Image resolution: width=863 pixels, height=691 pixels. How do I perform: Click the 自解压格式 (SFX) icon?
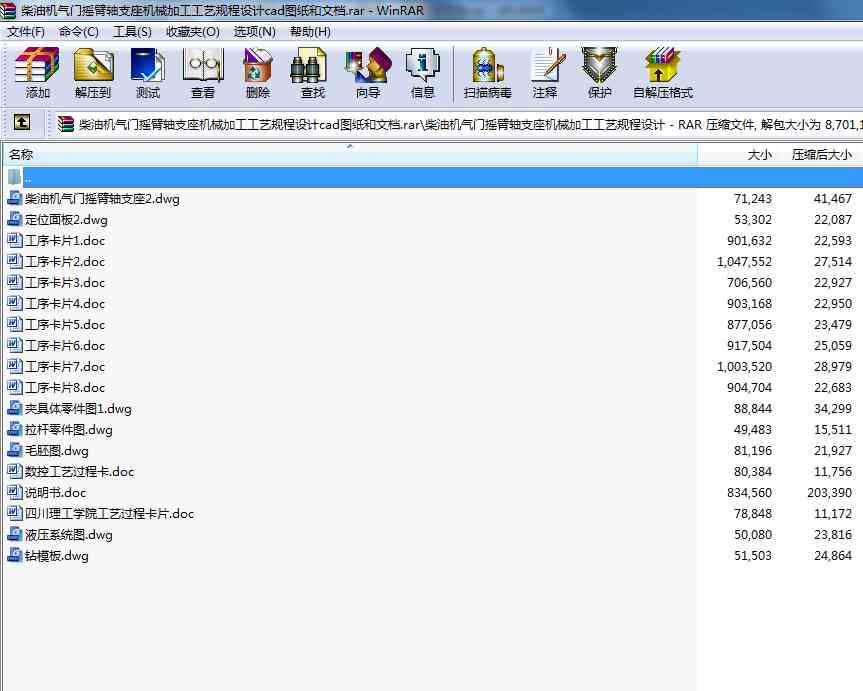click(x=663, y=65)
